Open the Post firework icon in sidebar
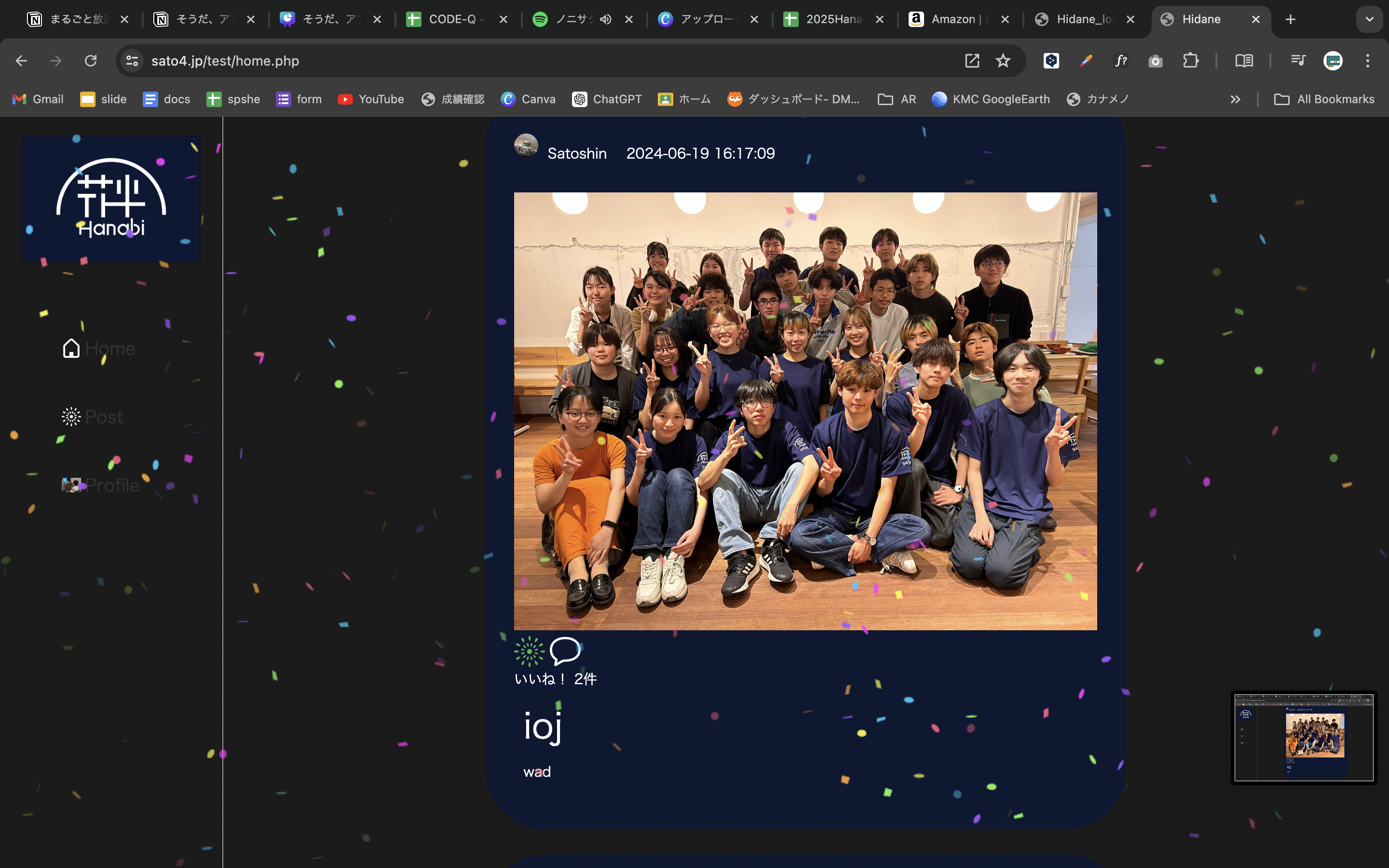1389x868 pixels. [x=71, y=416]
